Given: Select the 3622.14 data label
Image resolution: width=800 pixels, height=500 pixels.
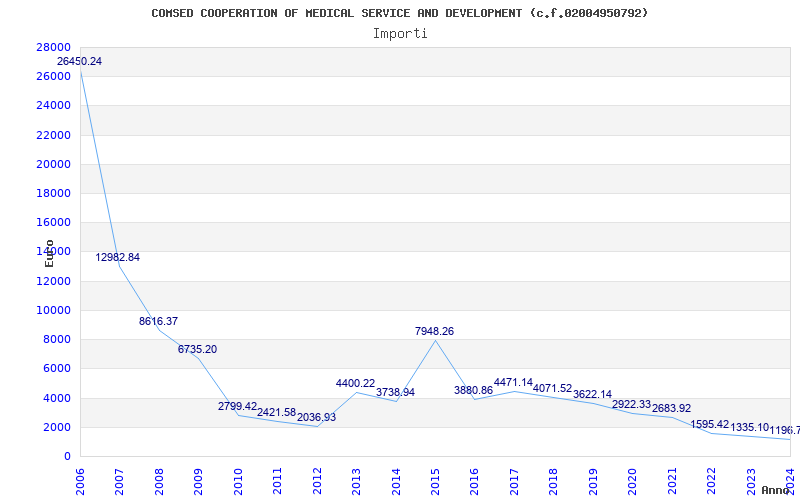Looking at the screenshot, I should 592,394.
